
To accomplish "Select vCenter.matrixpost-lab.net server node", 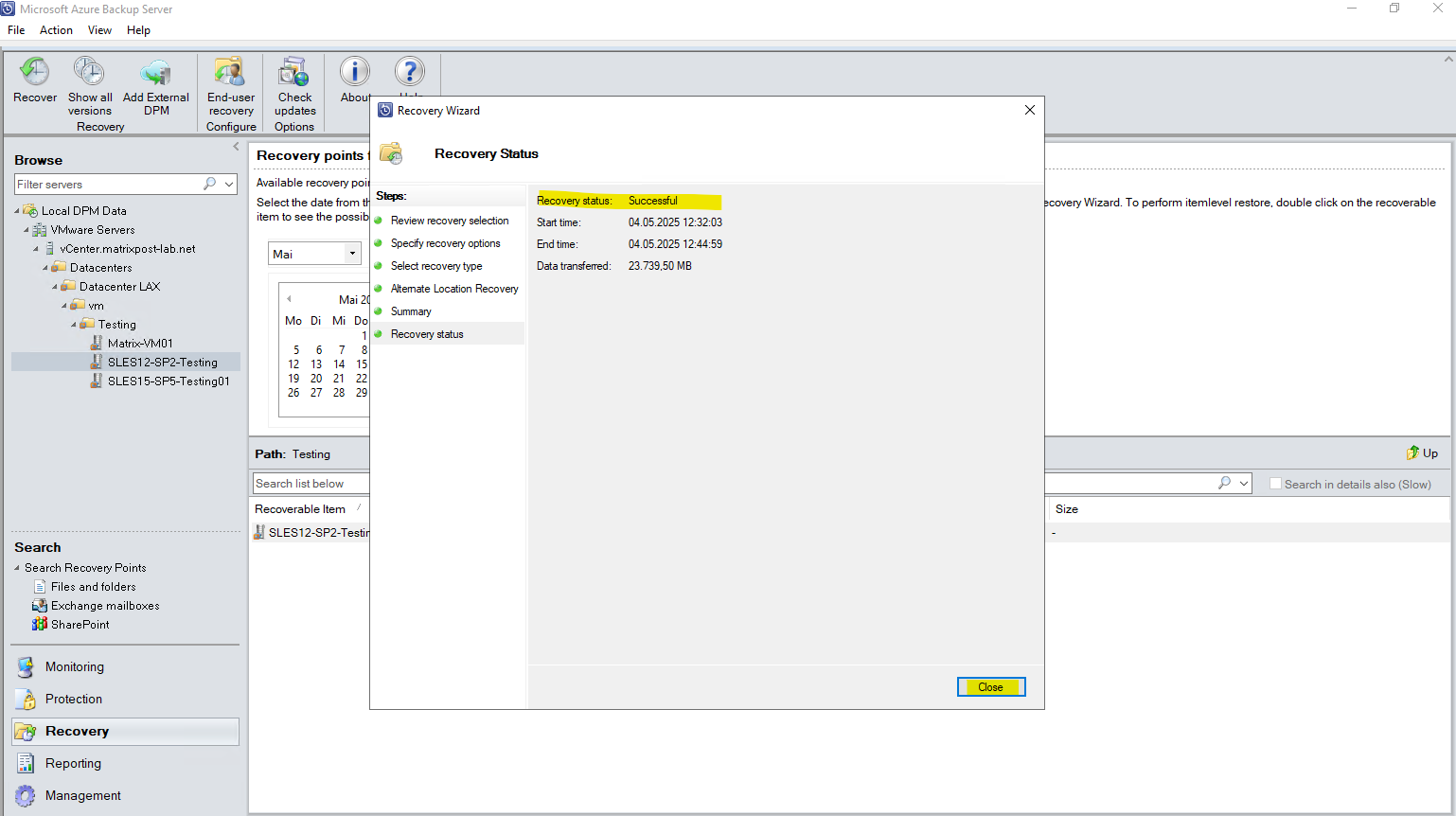I will [128, 249].
